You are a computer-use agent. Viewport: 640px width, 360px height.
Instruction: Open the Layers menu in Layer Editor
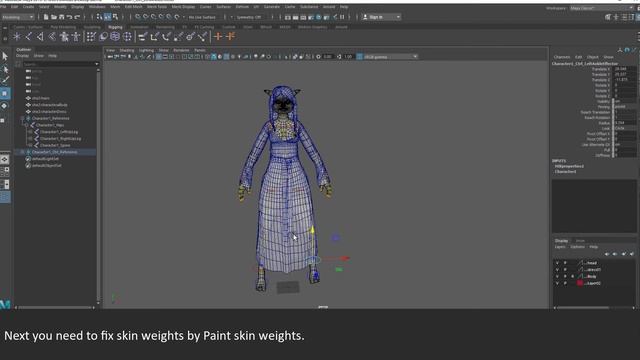[x=560, y=247]
